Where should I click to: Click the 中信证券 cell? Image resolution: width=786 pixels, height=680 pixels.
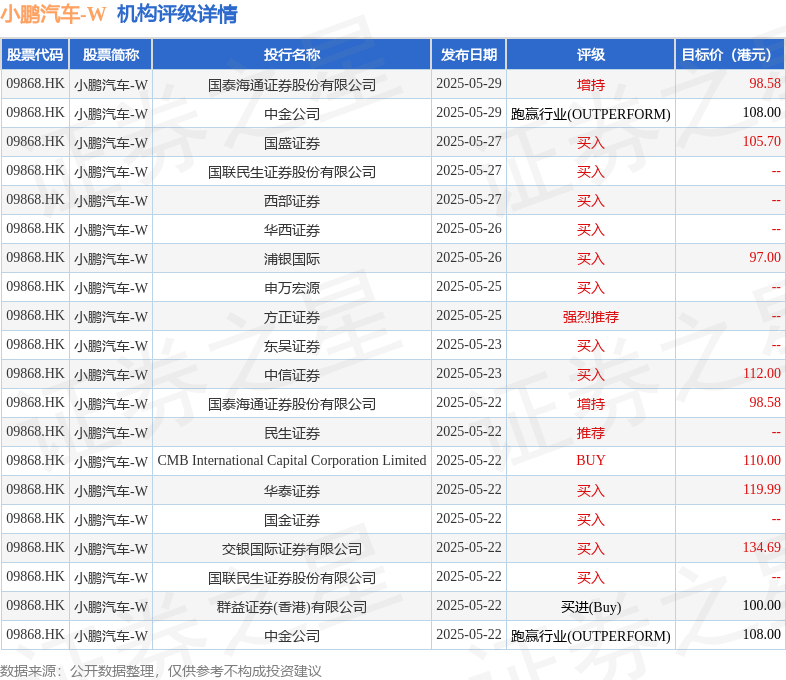click(292, 375)
